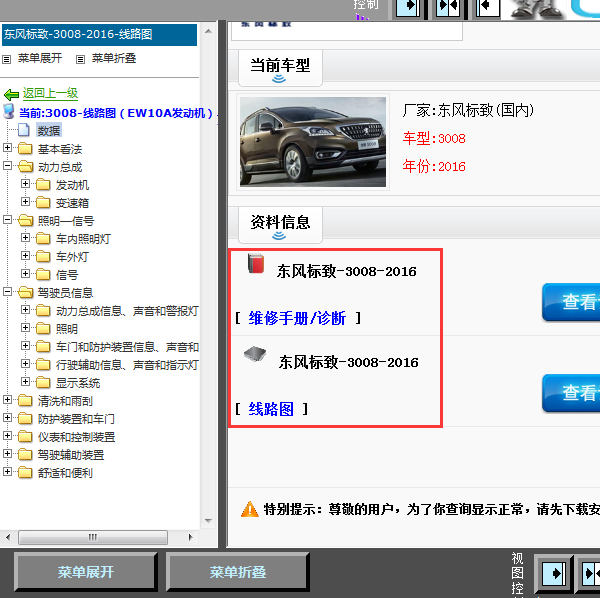The image size is (600, 598).
Task: Collapse the 驾驶员信息 tree node
Action: (7, 292)
